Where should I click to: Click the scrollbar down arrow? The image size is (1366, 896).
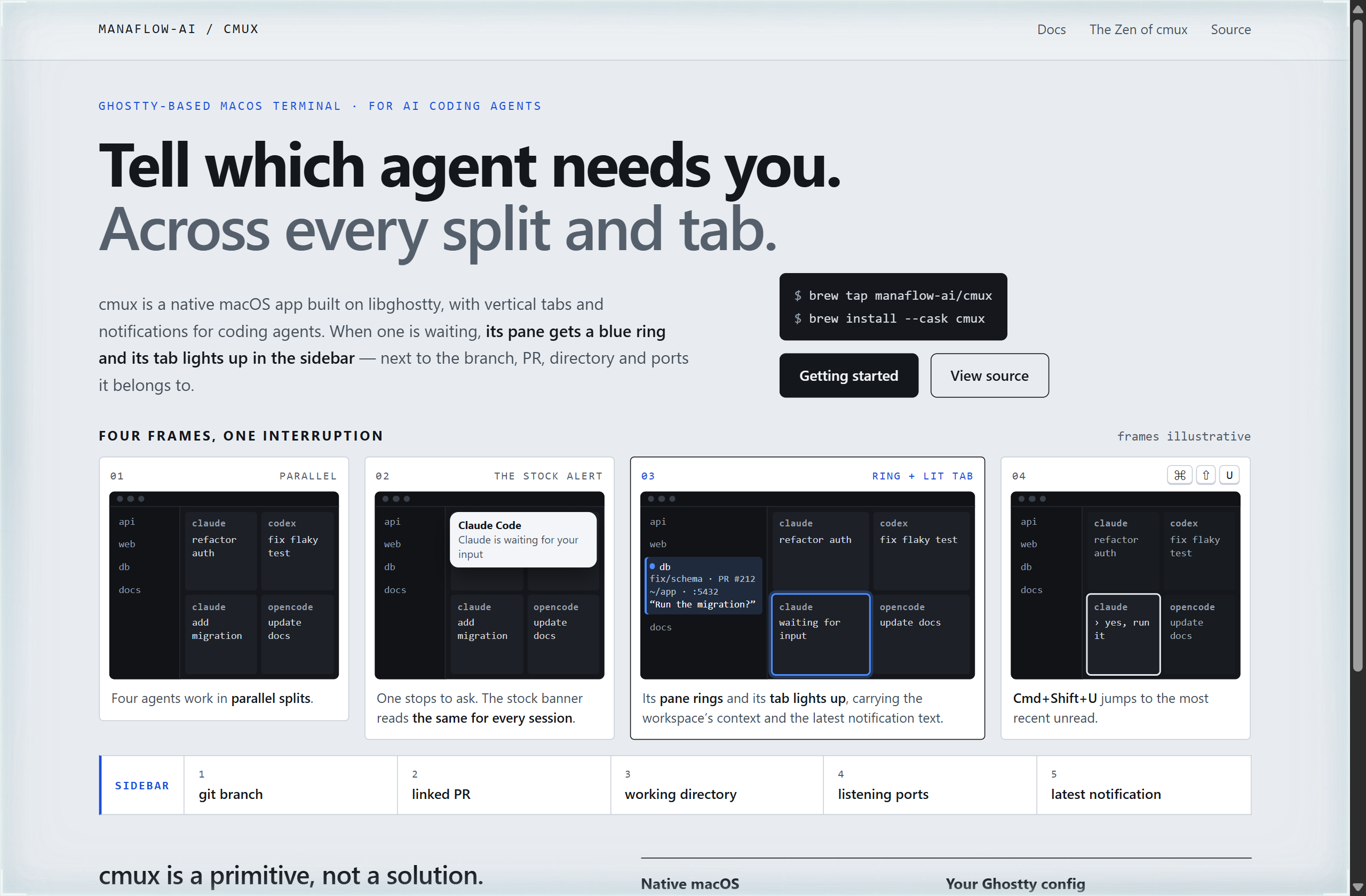click(1357, 887)
